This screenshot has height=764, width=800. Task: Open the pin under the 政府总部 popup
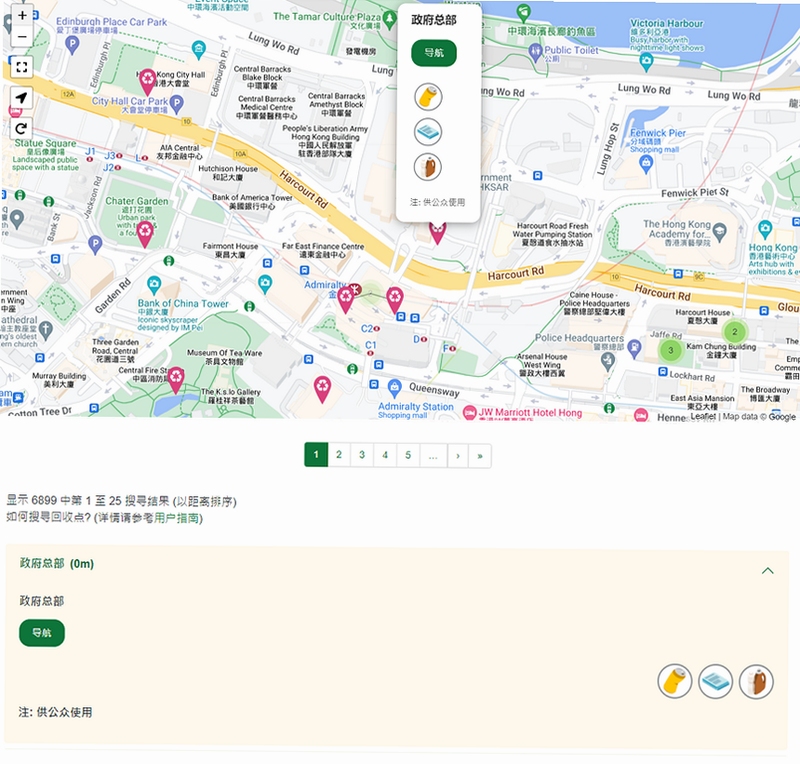click(x=437, y=233)
